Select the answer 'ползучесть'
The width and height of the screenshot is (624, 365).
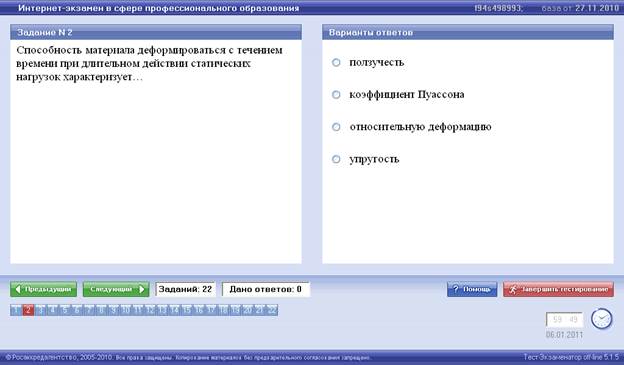[336, 62]
